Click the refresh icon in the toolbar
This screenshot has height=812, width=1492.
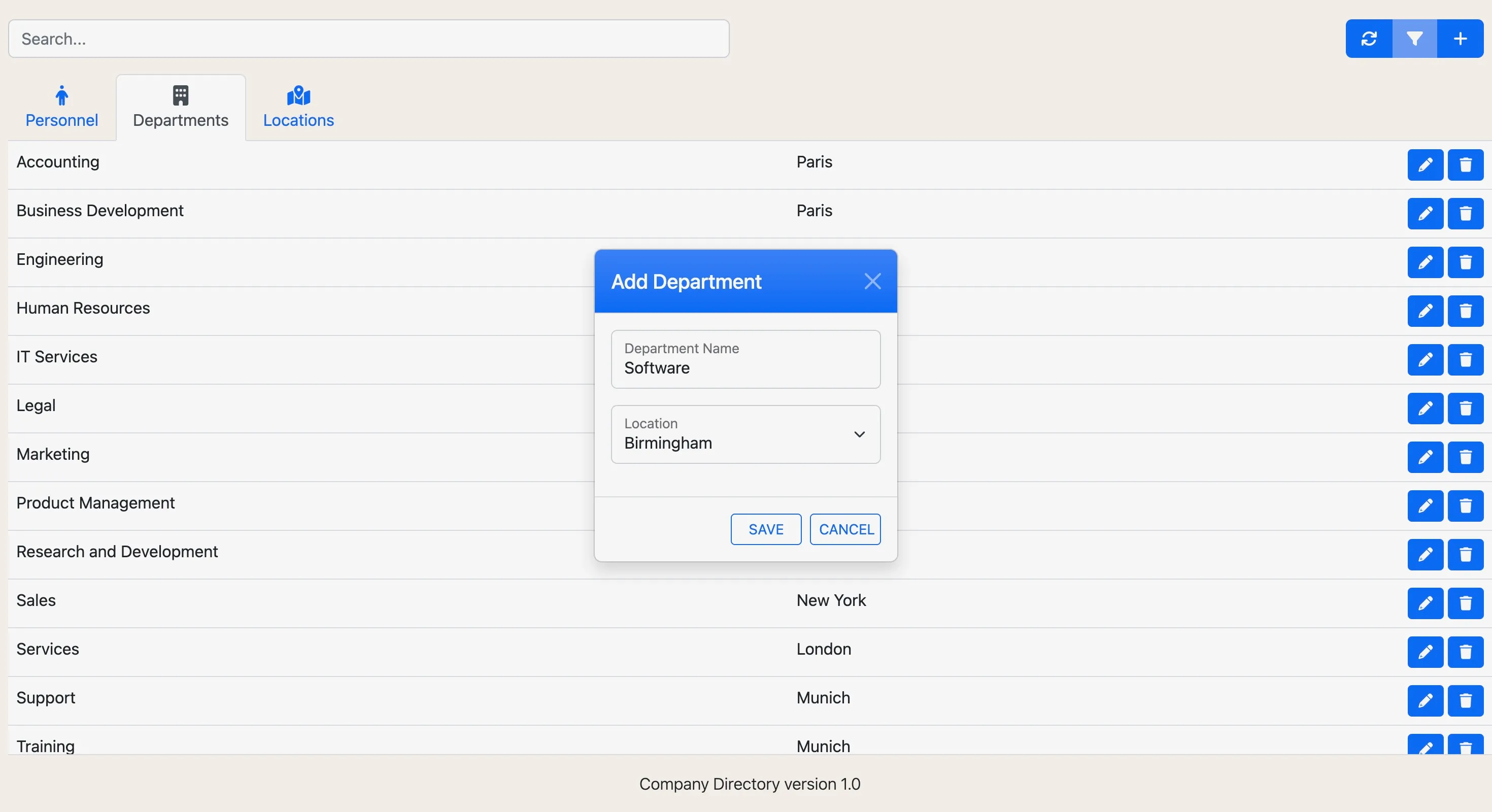click(1369, 38)
